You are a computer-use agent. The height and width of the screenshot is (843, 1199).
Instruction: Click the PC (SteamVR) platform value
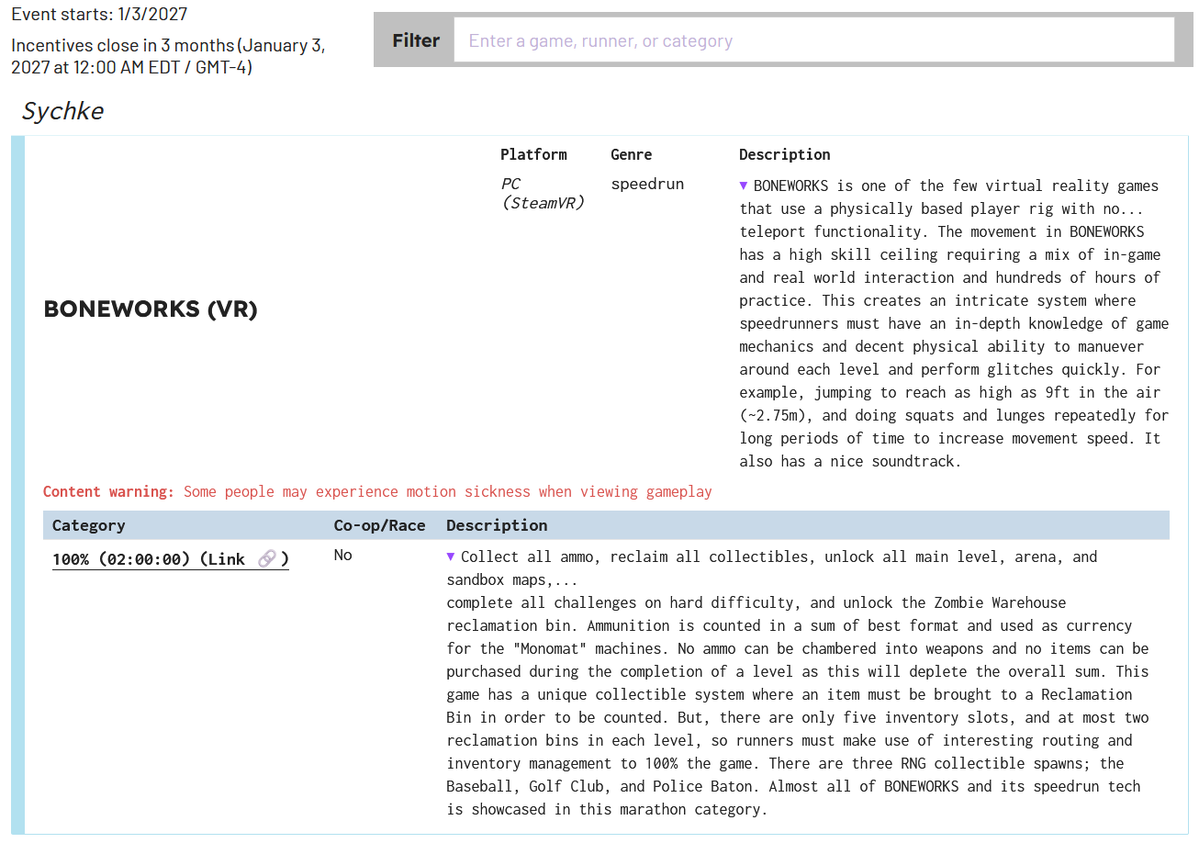click(542, 193)
